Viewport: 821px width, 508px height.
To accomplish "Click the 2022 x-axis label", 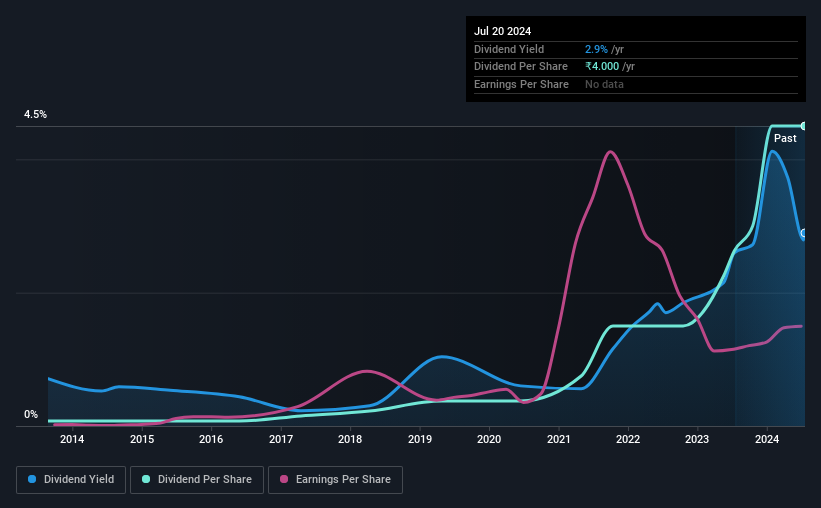I will (x=628, y=439).
